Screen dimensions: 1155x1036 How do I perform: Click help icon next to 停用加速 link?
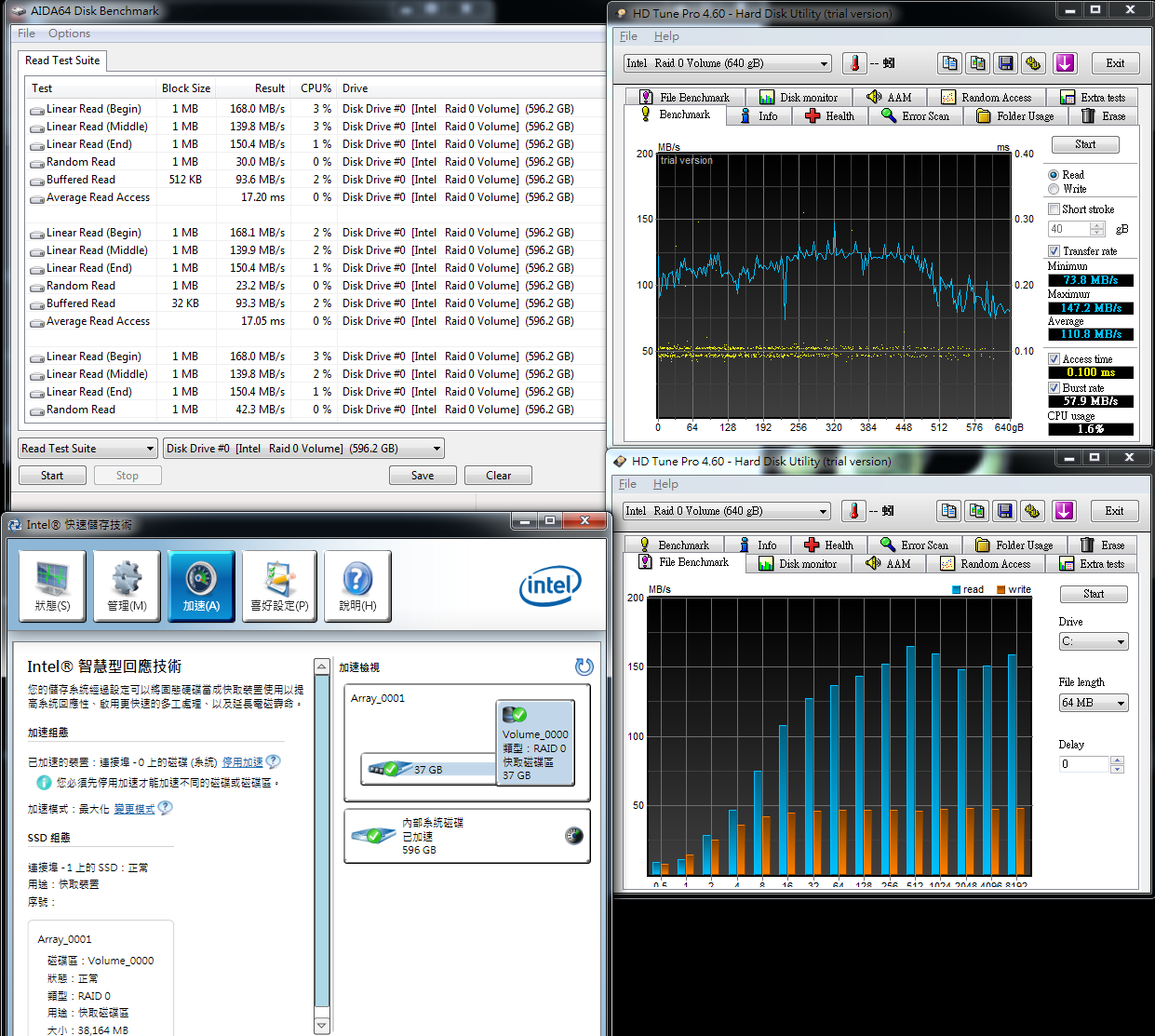[273, 761]
